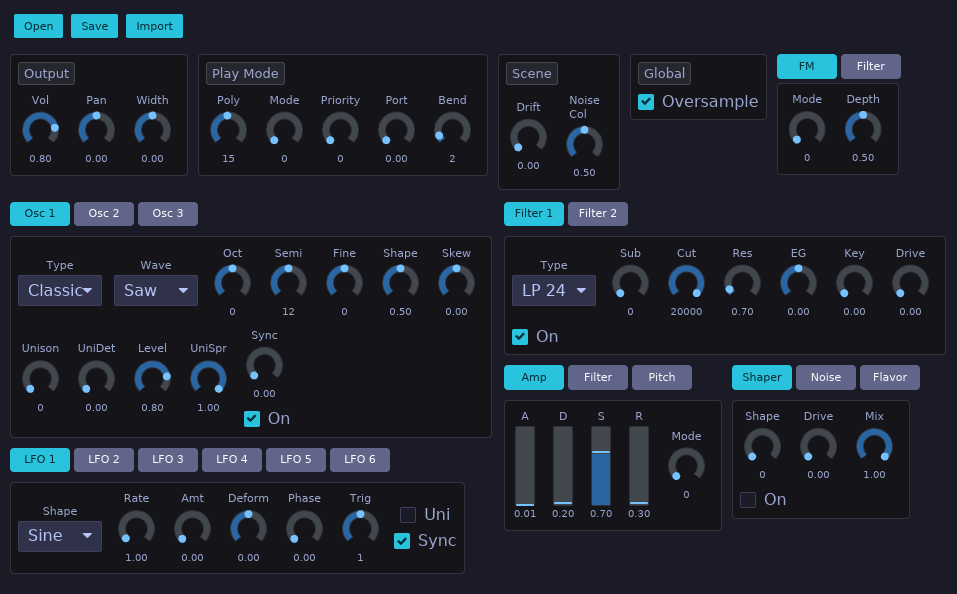Click the Attack envelope slider
This screenshot has height=594, width=957.
525,466
